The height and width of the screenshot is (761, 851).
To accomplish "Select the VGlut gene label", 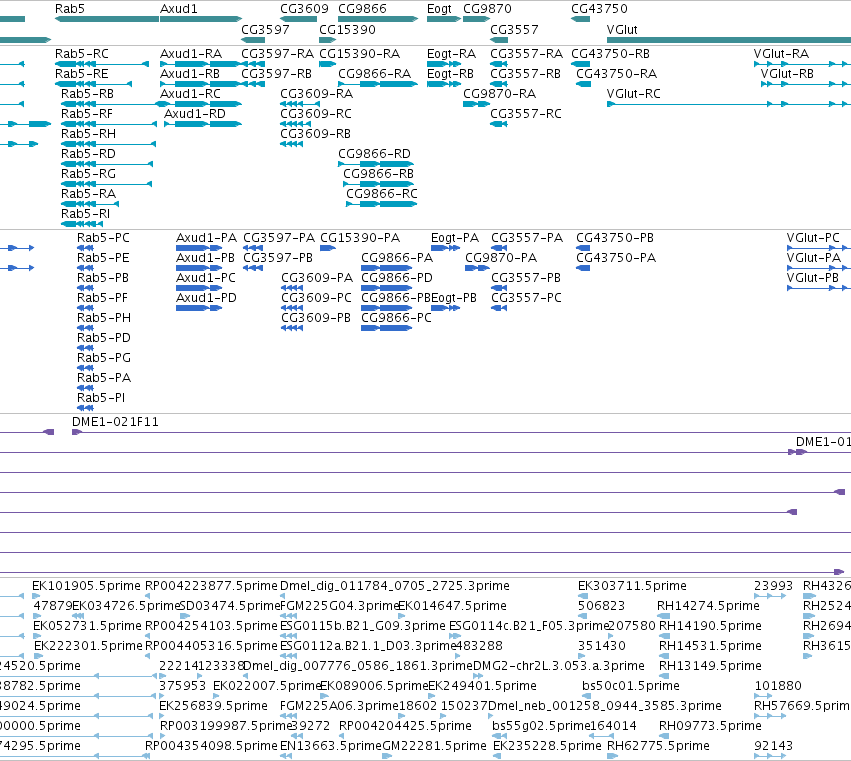I will 622,29.
